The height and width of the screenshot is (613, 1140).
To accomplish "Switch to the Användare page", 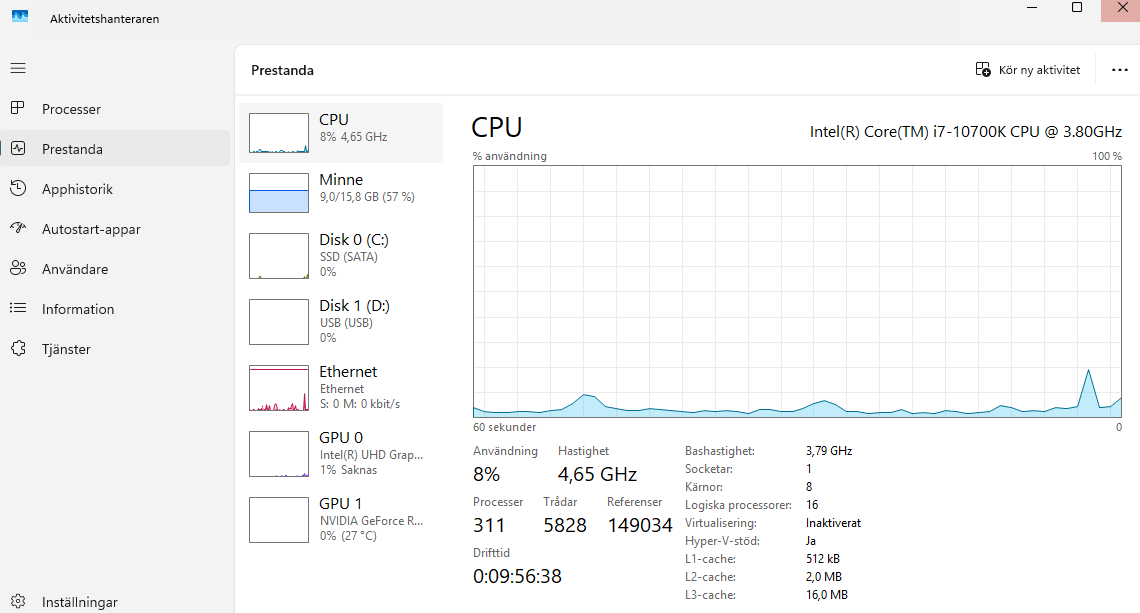I will 115,269.
